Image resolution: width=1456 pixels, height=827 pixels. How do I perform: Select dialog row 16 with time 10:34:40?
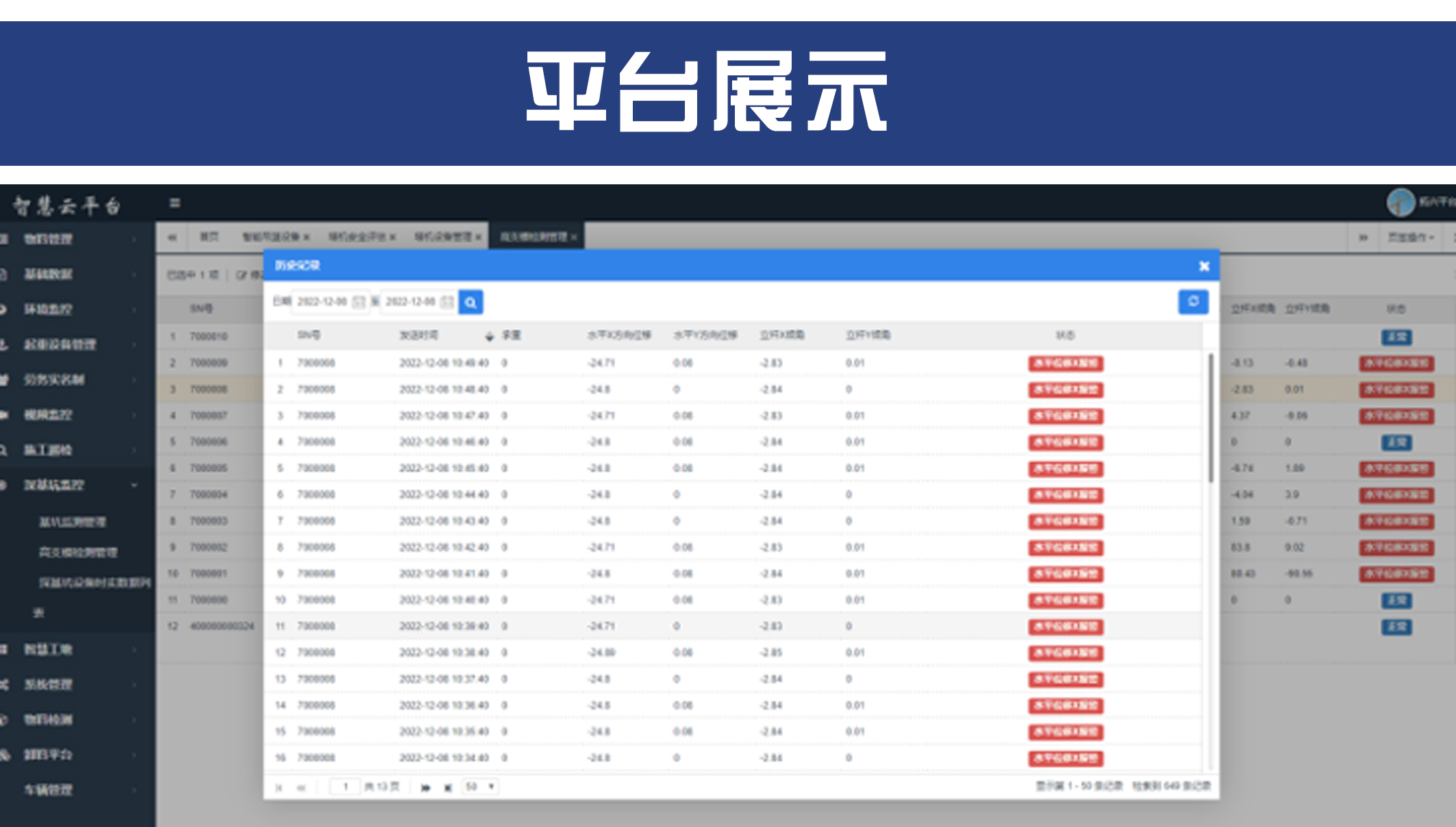733,758
